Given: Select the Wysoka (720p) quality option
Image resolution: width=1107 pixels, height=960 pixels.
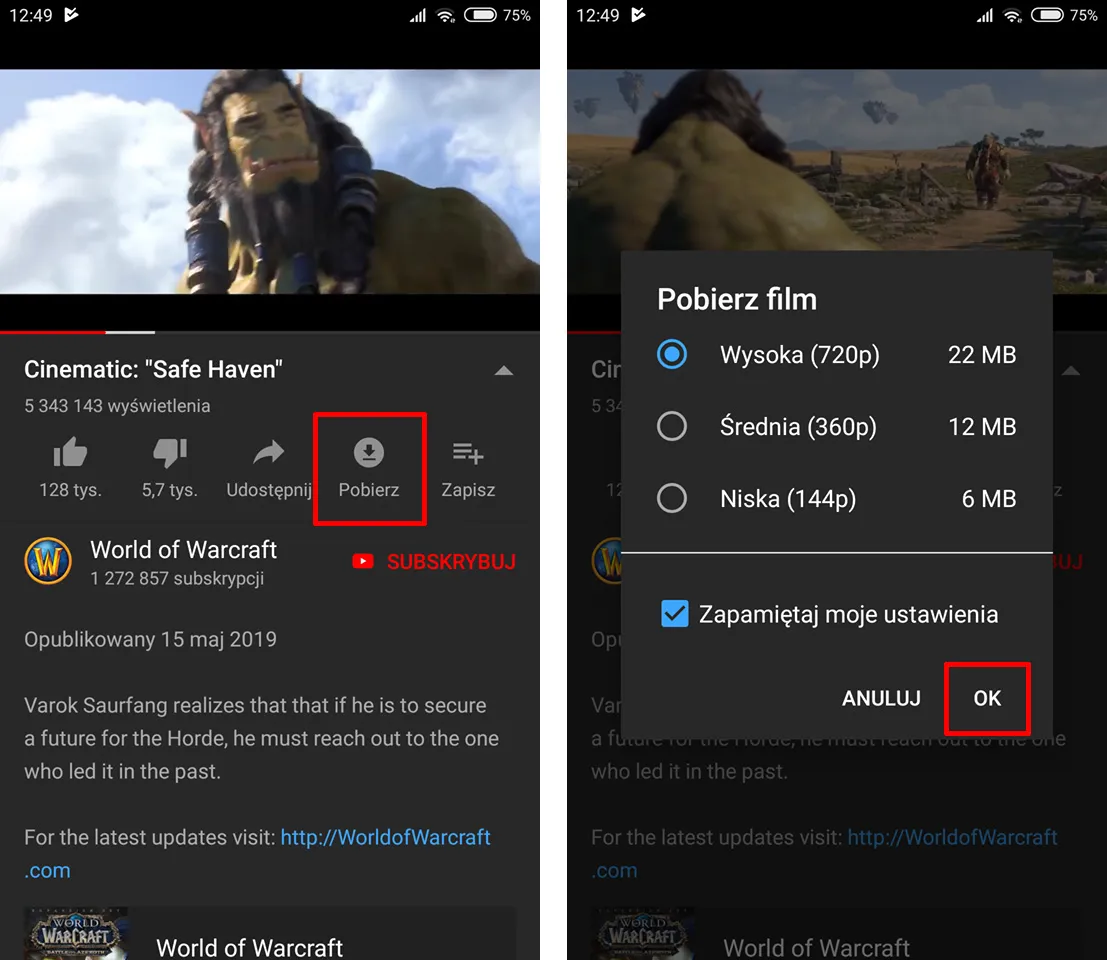Looking at the screenshot, I should (x=672, y=355).
